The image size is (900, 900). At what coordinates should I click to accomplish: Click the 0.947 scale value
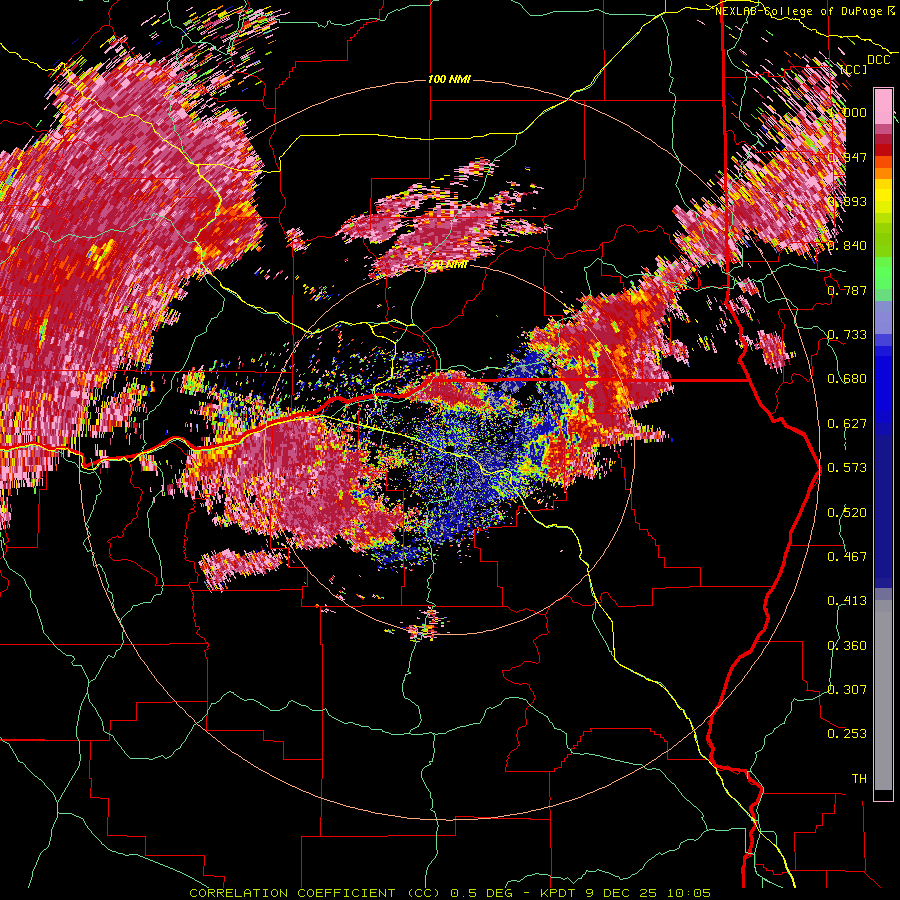[x=847, y=157]
